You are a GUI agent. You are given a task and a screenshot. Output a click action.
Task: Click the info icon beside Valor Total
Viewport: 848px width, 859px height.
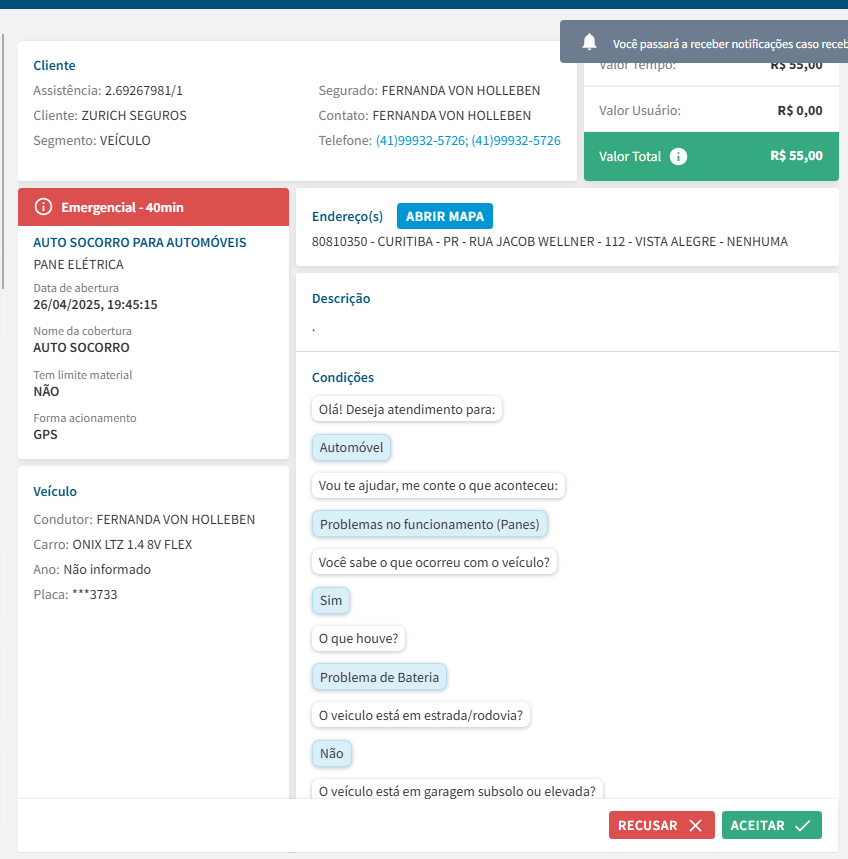[x=679, y=156]
